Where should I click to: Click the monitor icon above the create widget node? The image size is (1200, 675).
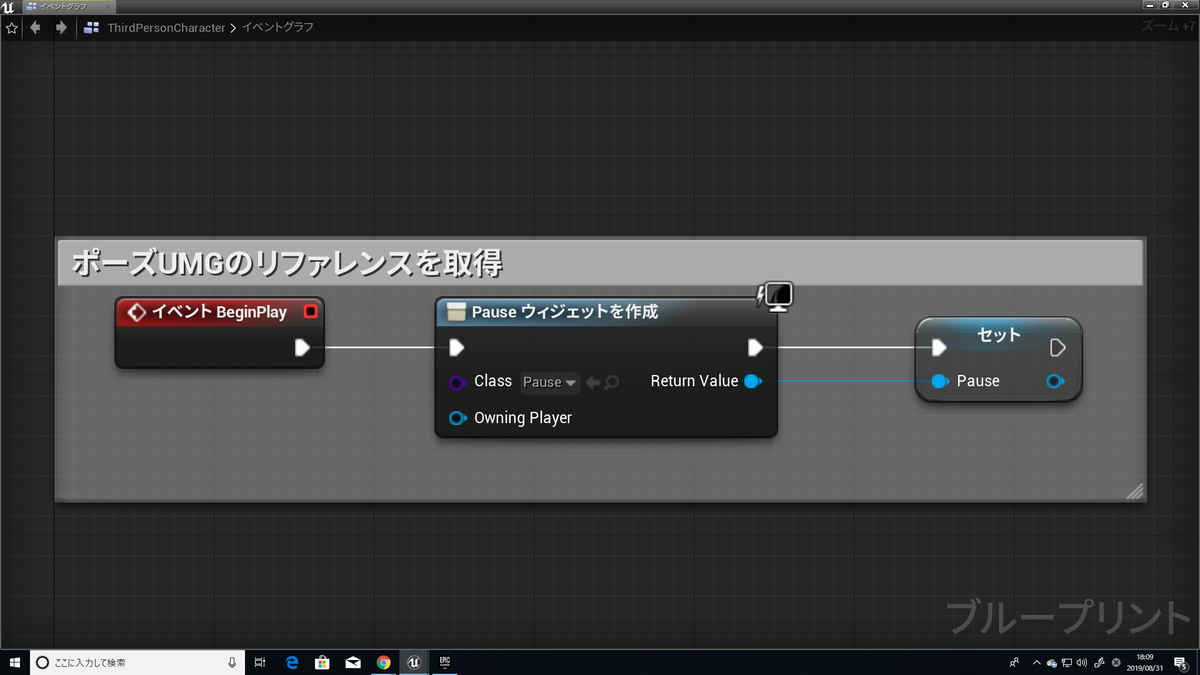(x=777, y=296)
